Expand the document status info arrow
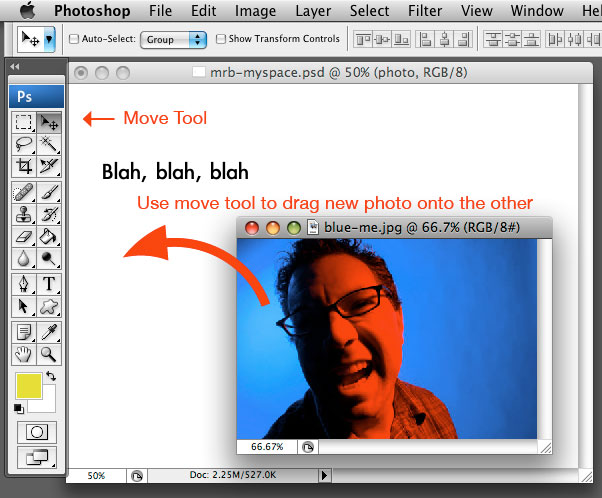This screenshot has height=498, width=602. pyautogui.click(x=322, y=475)
